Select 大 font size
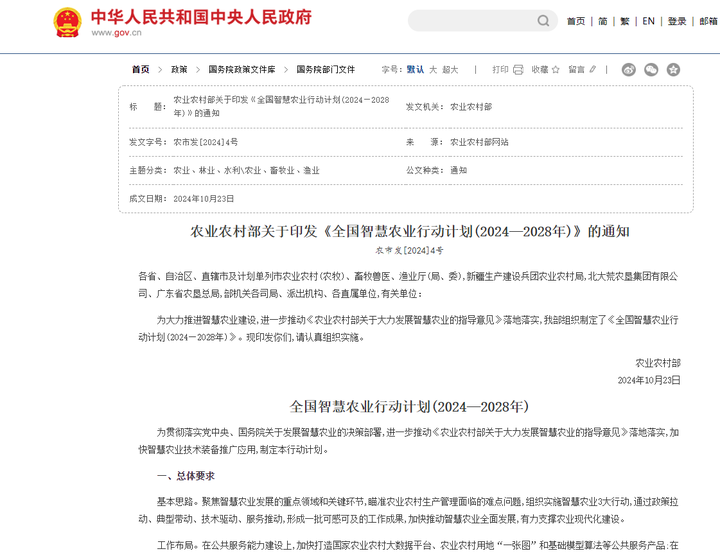Screen dimensions: 720x558 point(433,69)
